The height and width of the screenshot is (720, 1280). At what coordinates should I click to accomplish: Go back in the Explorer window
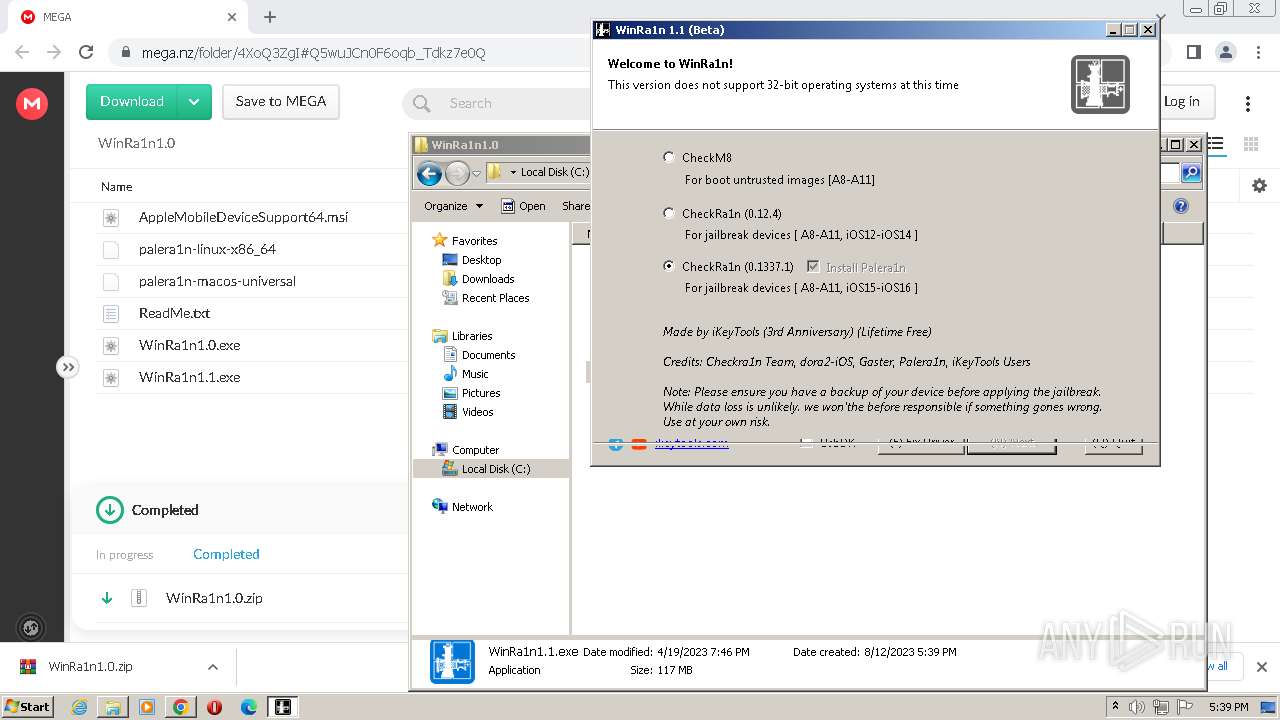click(429, 173)
